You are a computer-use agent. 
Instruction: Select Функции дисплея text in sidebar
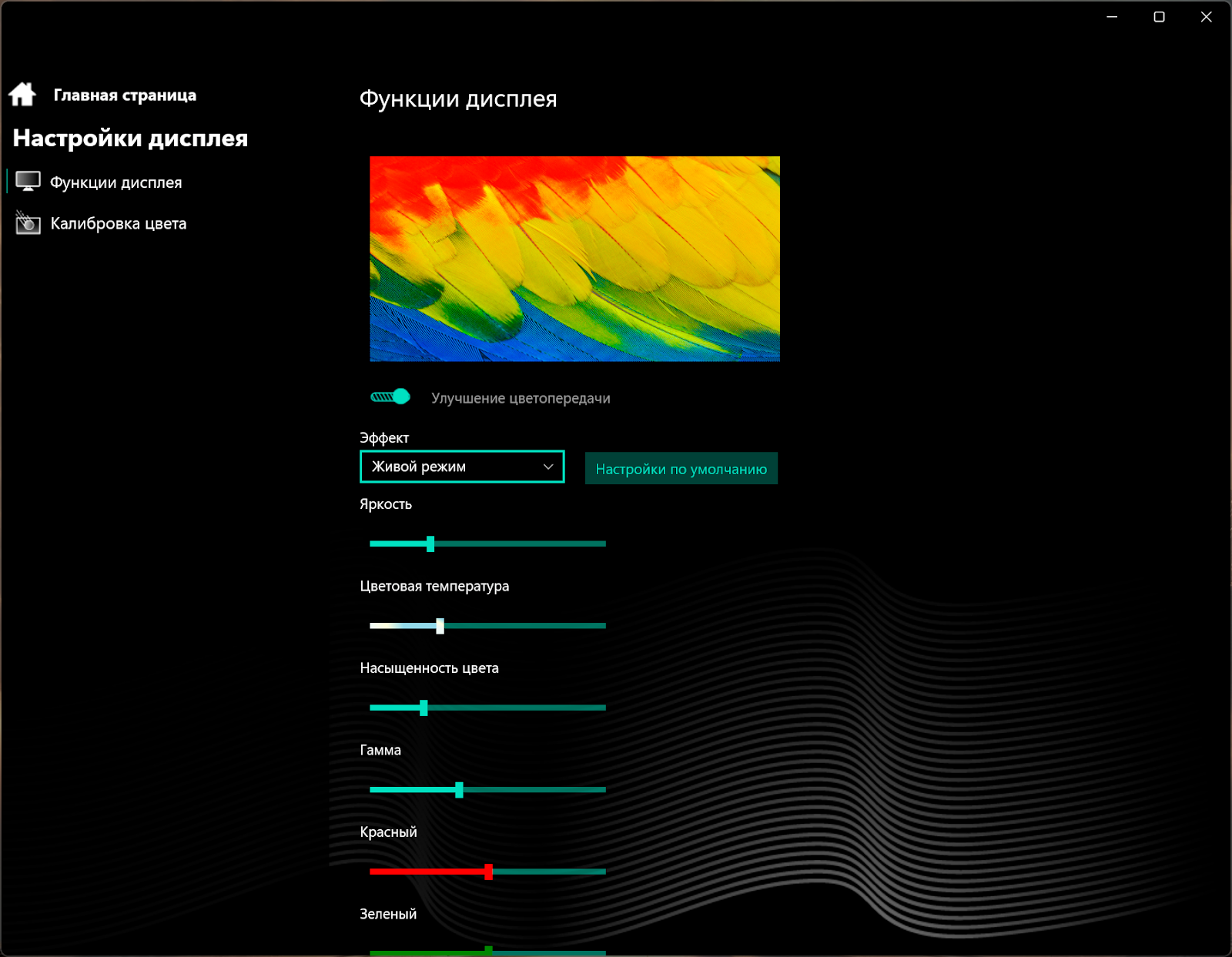116,183
